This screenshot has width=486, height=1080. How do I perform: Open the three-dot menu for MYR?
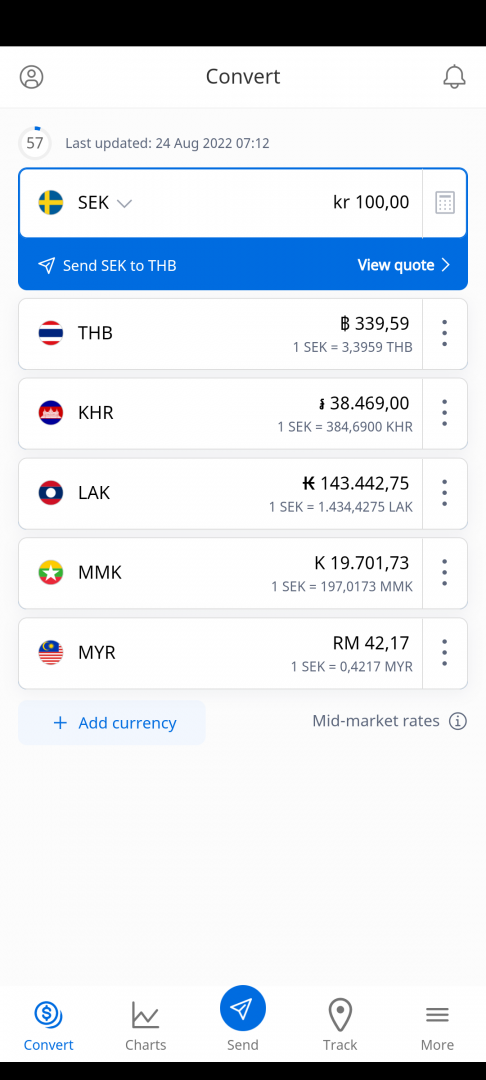tap(445, 653)
